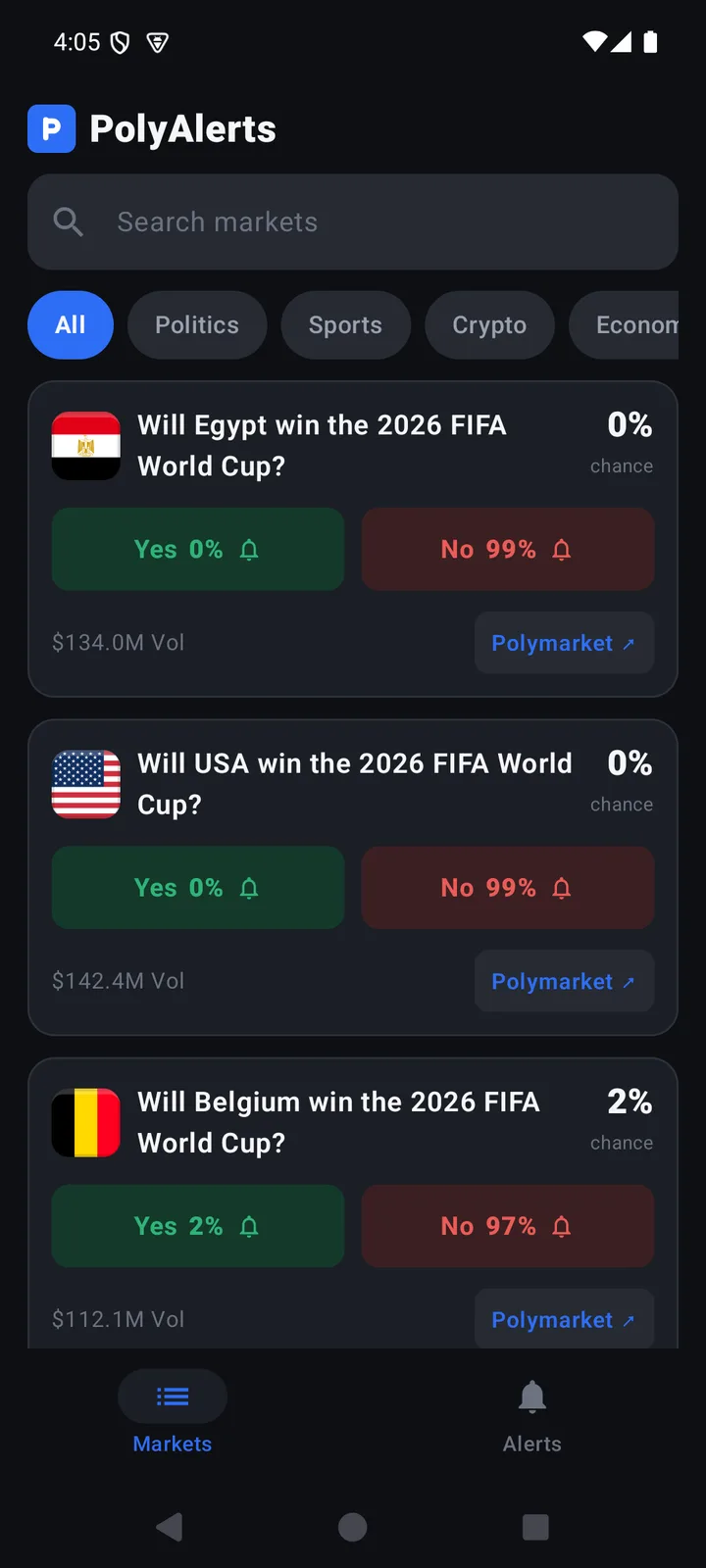706x1568 pixels.
Task: Tap the Android back navigation icon
Action: coord(170,1527)
